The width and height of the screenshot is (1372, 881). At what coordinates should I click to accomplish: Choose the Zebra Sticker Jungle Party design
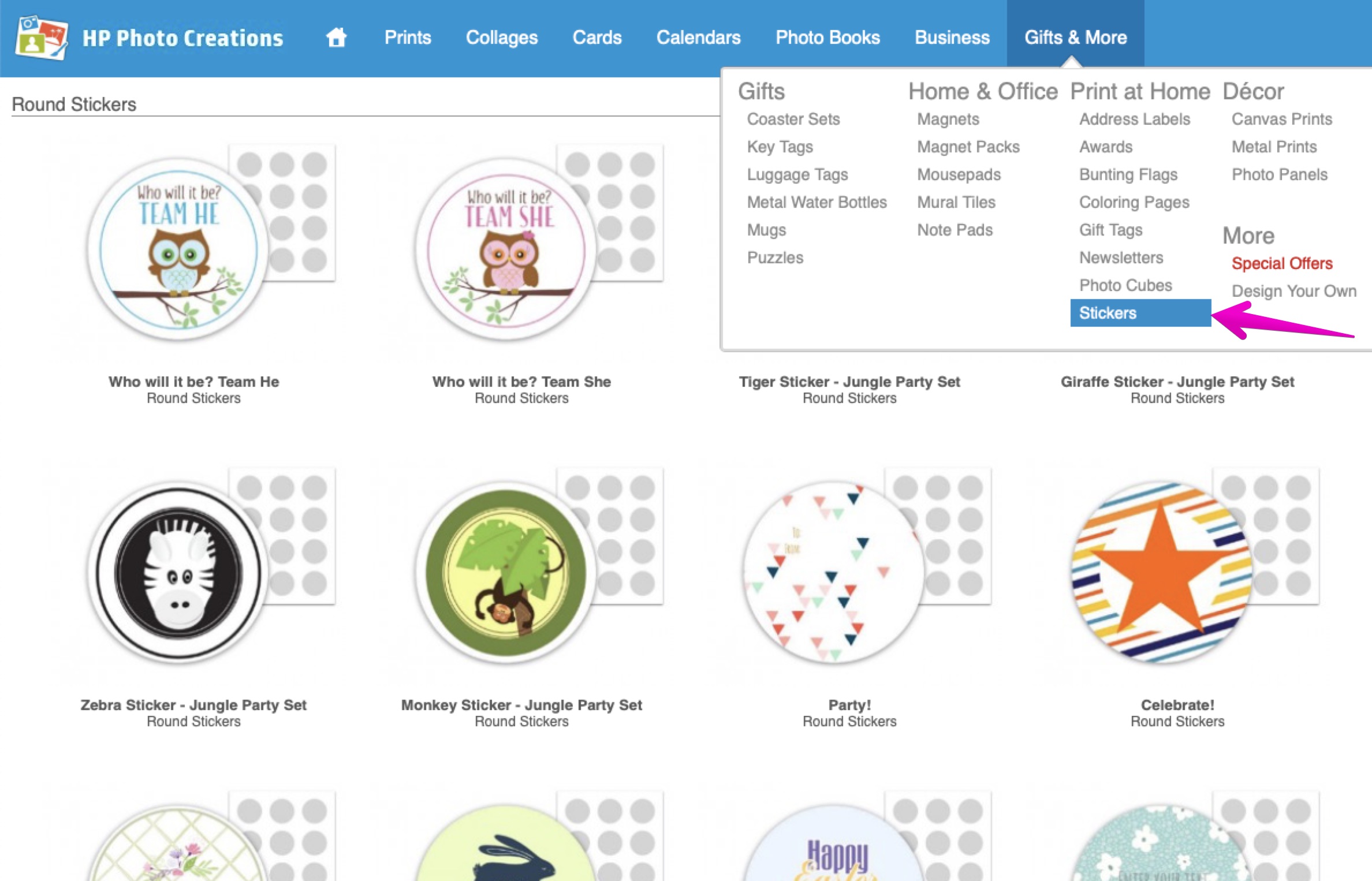[179, 572]
